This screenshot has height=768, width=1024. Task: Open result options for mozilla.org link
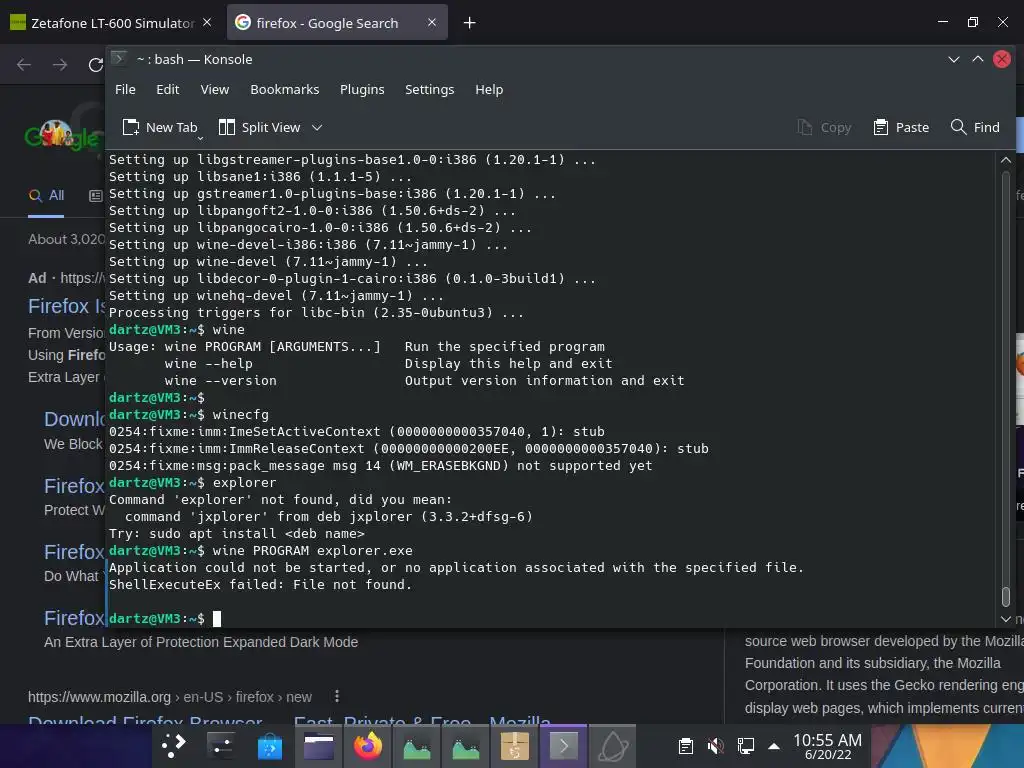click(x=337, y=696)
